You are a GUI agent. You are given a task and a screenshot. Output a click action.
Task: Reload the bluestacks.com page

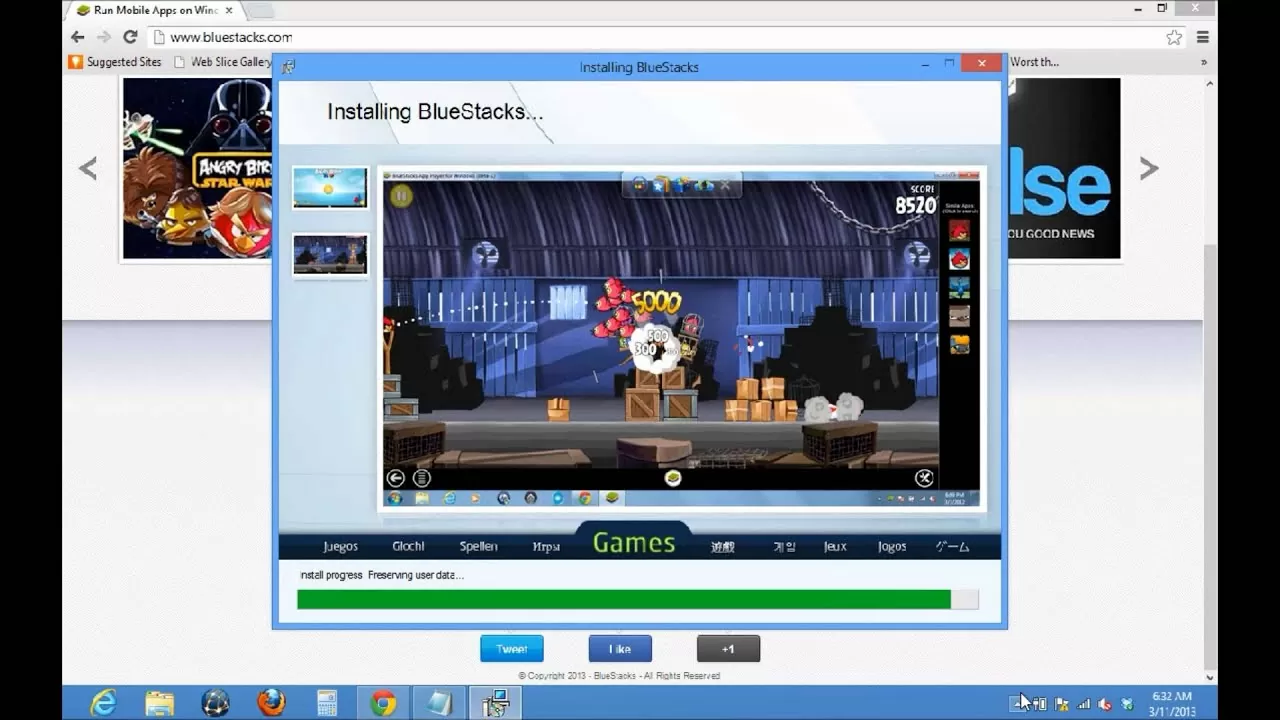130,37
